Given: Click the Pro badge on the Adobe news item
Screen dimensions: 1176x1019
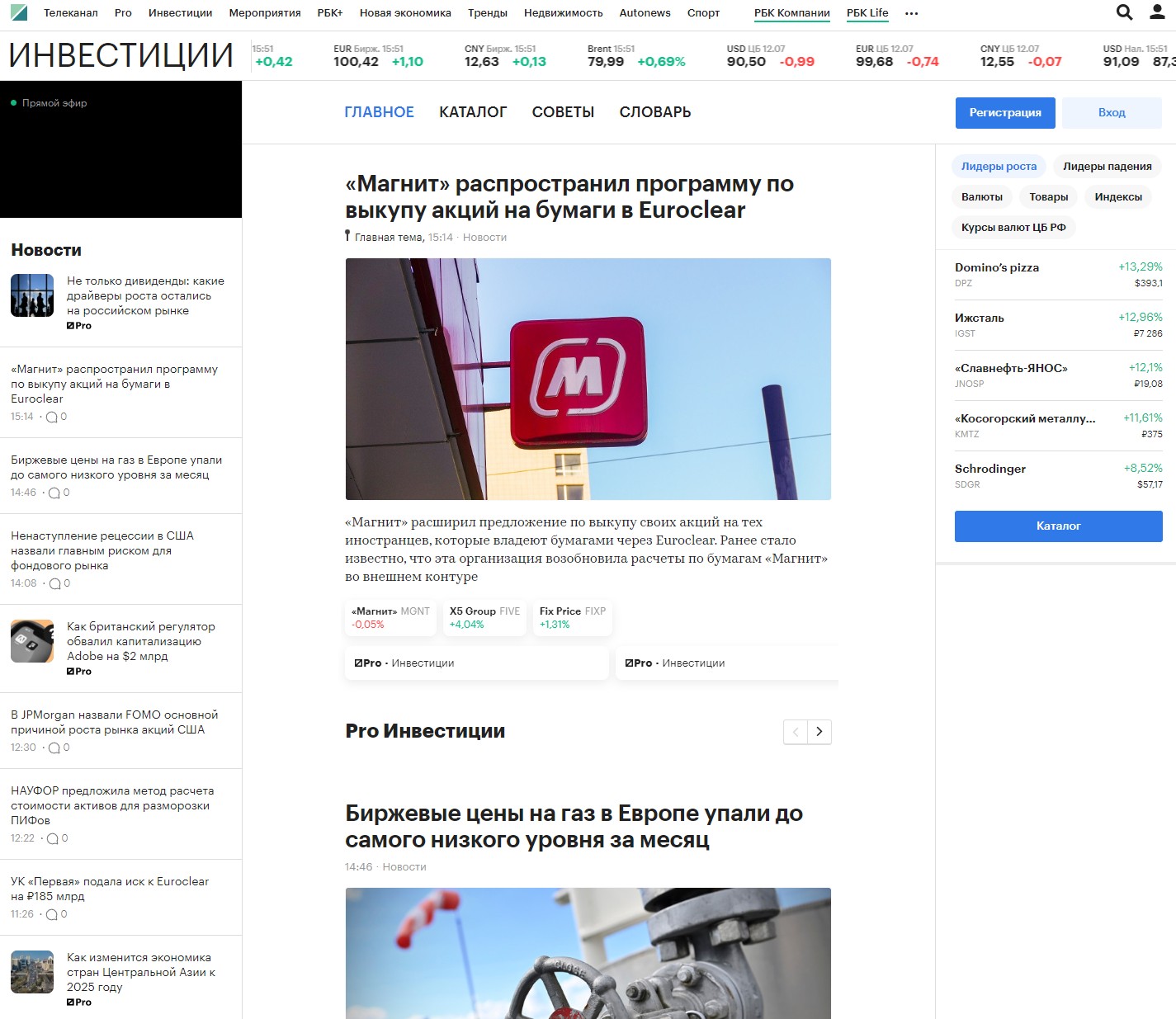Looking at the screenshot, I should [x=79, y=671].
